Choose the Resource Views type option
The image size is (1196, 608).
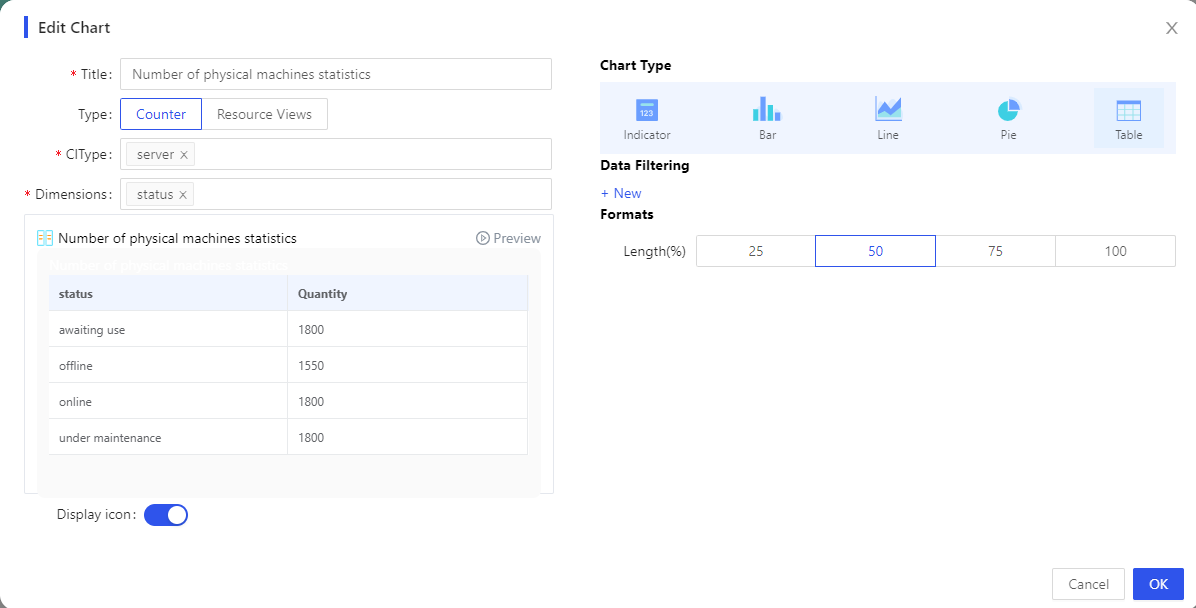coord(265,114)
